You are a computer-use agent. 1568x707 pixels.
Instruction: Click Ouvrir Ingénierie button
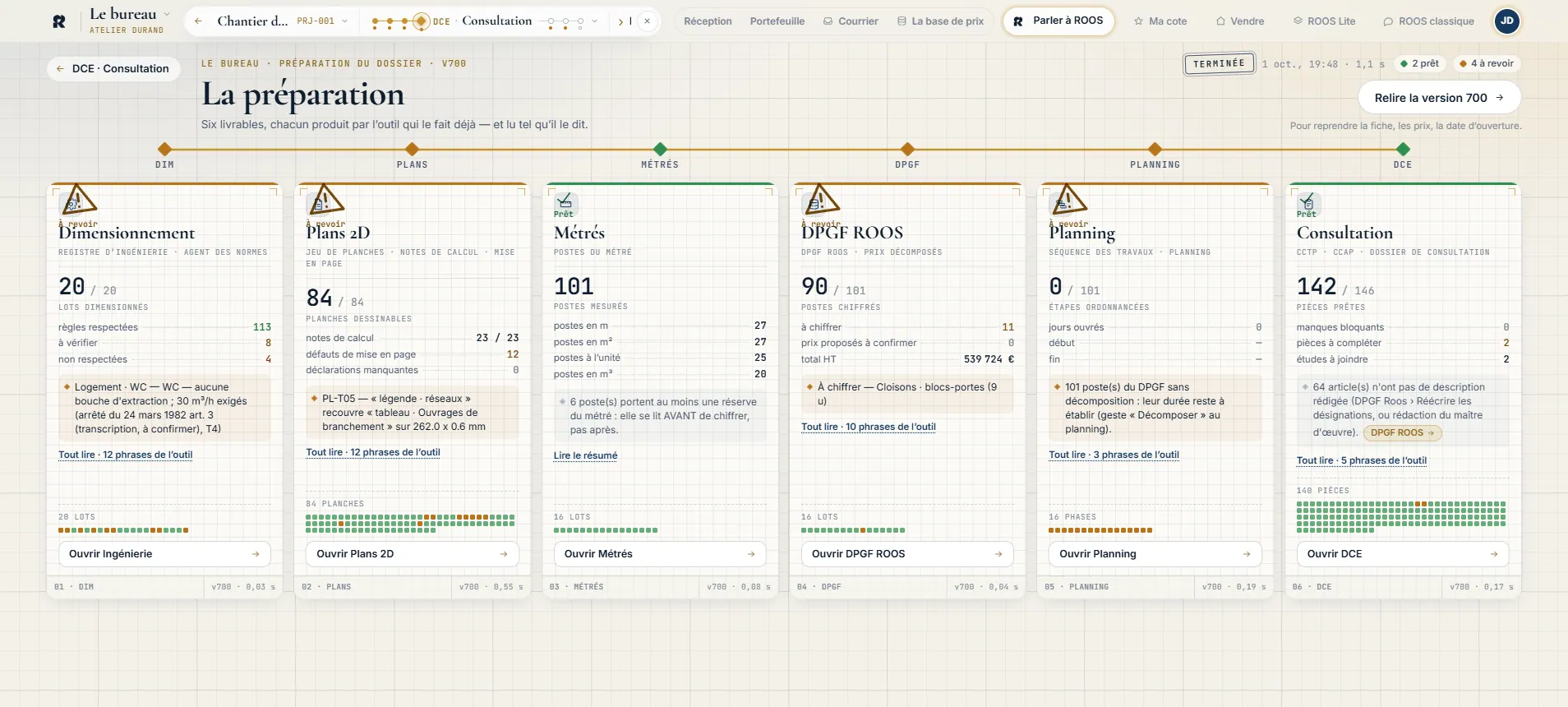coord(164,554)
